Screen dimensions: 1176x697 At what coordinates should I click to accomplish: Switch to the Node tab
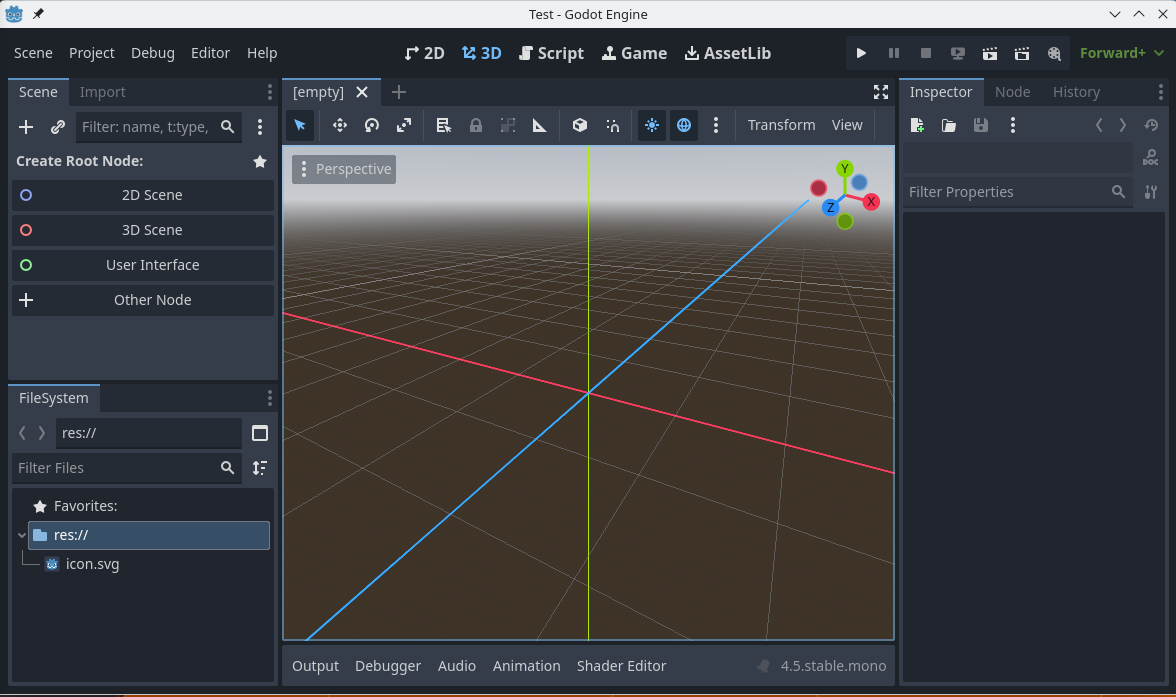[x=1012, y=92]
